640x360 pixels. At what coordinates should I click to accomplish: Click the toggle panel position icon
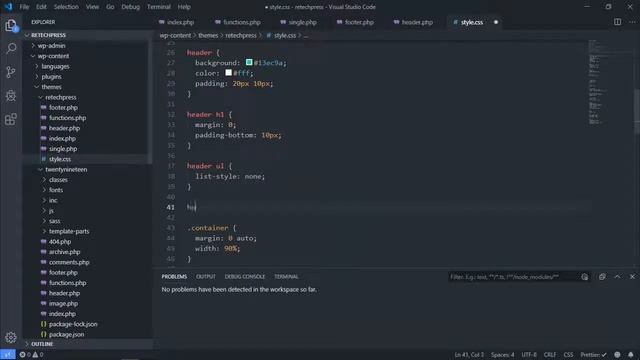(x=602, y=277)
